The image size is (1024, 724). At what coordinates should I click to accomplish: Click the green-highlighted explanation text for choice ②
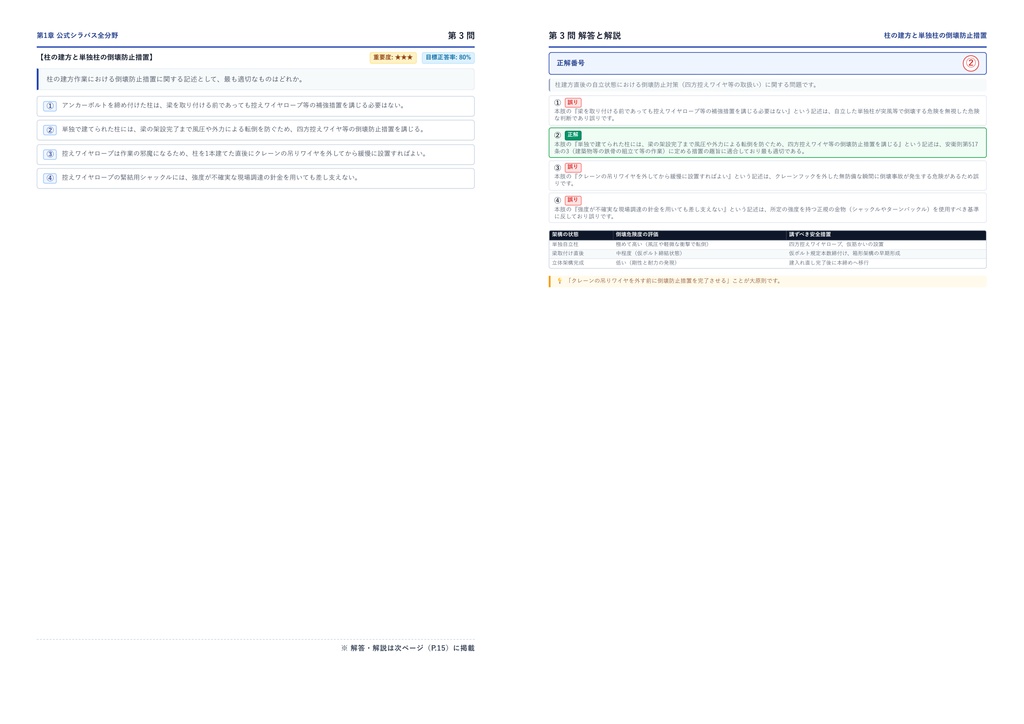click(767, 148)
